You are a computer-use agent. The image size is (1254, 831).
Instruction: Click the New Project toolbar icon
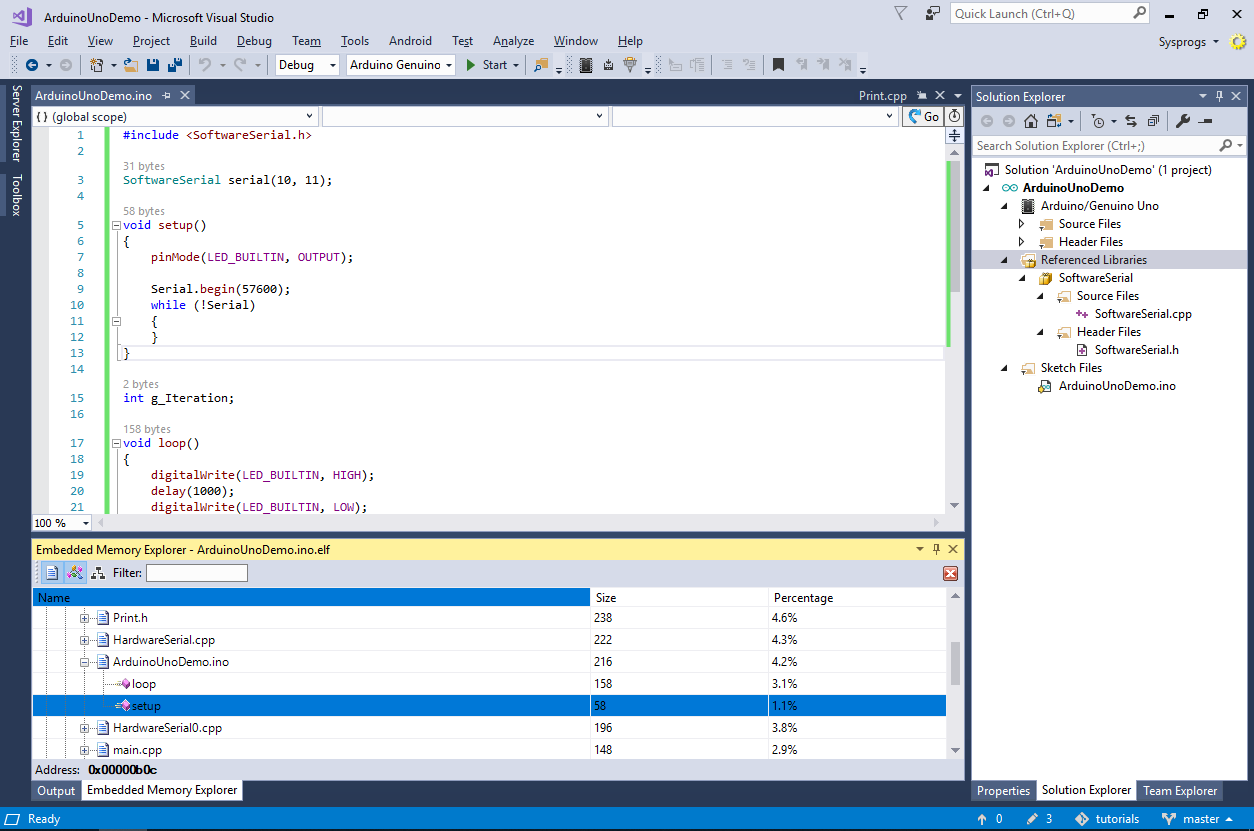click(96, 65)
